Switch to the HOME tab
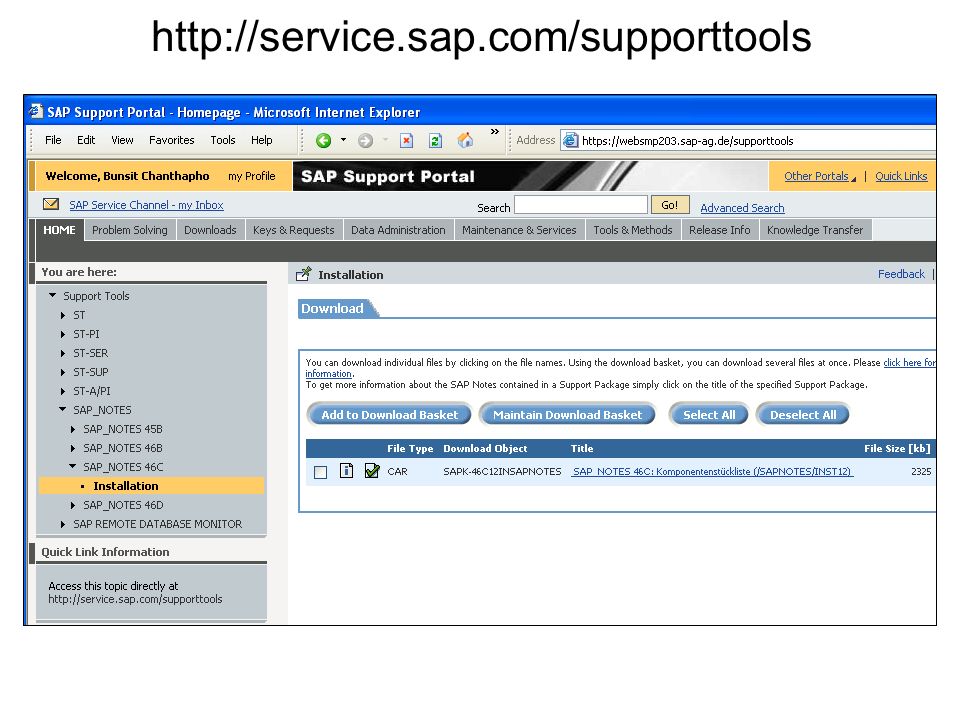The height and width of the screenshot is (720, 960). coord(59,230)
